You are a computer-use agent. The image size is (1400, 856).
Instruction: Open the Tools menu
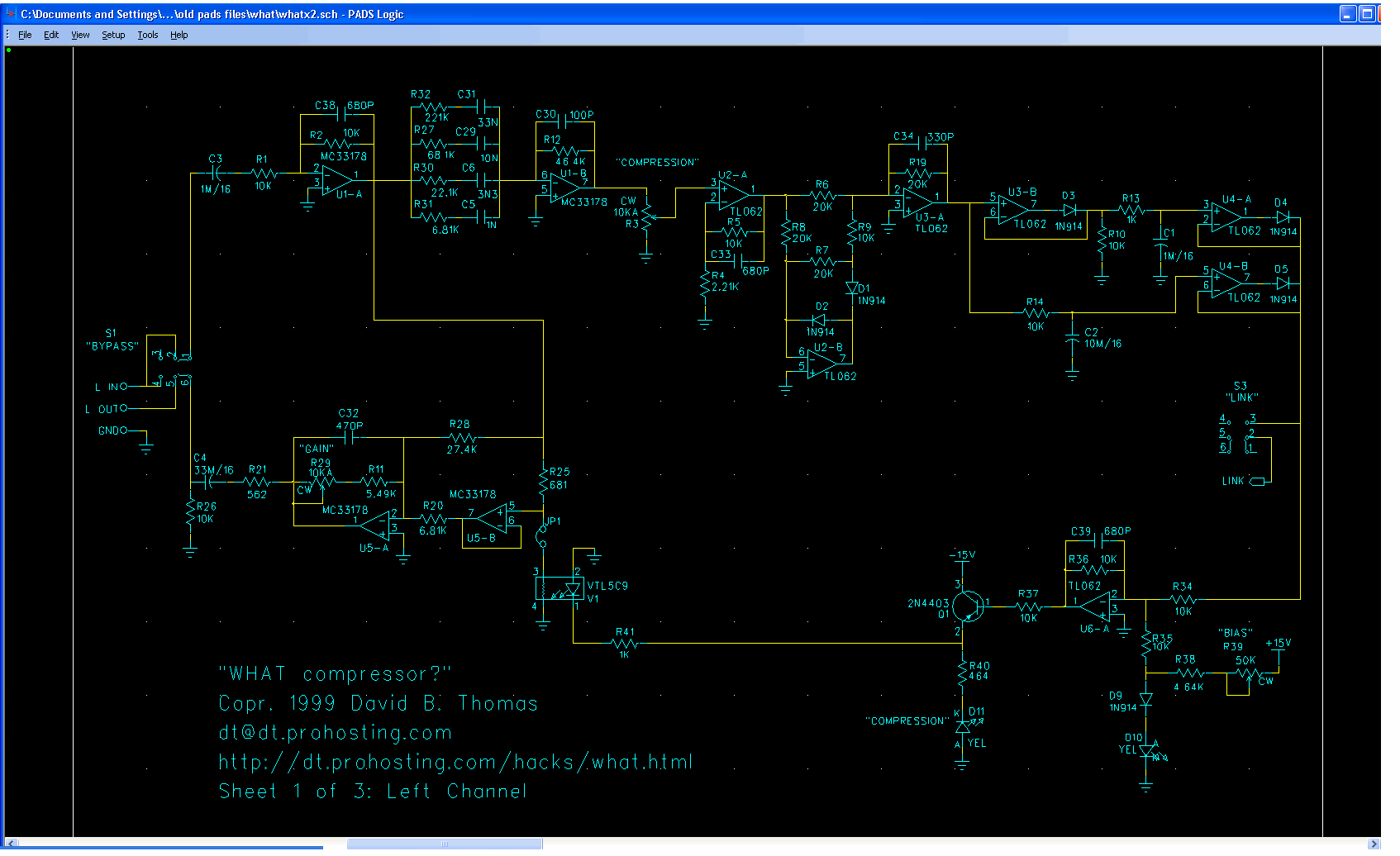(147, 35)
